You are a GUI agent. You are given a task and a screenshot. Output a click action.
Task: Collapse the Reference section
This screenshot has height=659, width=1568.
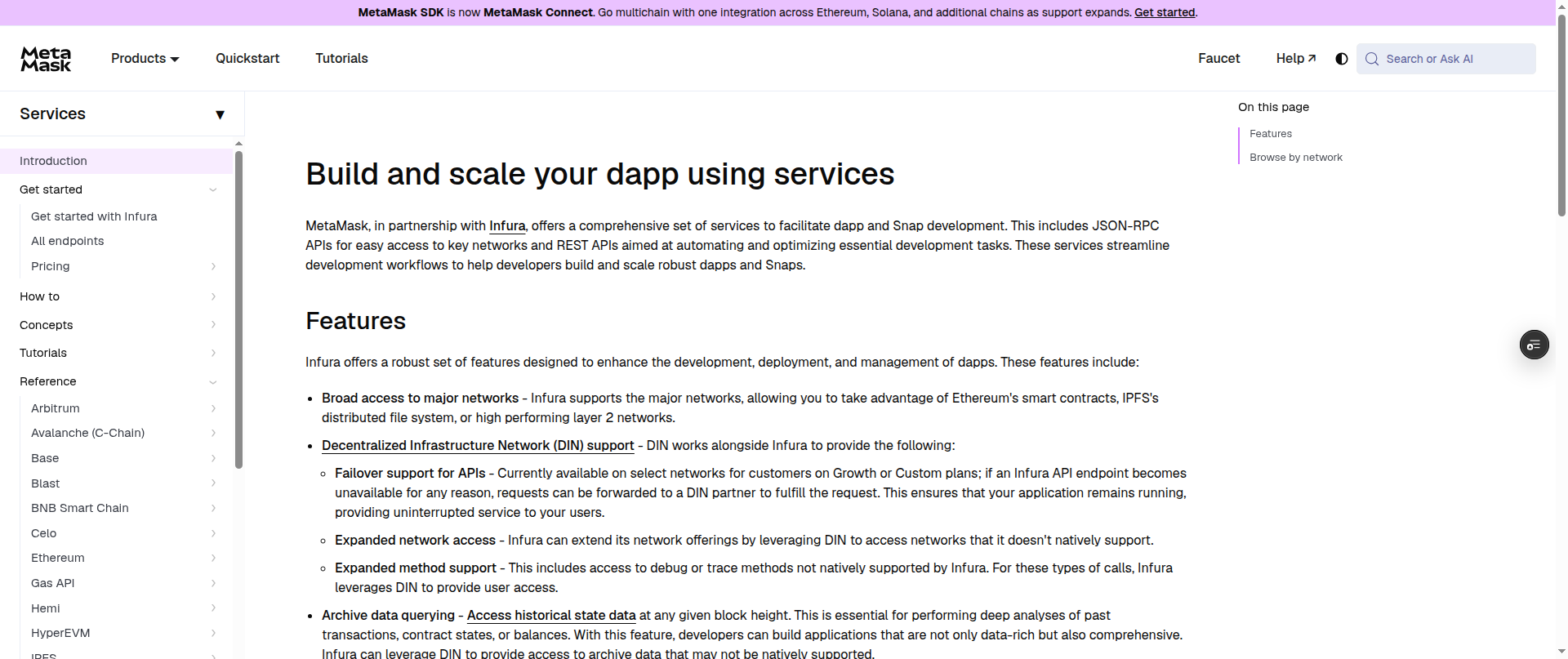click(213, 381)
